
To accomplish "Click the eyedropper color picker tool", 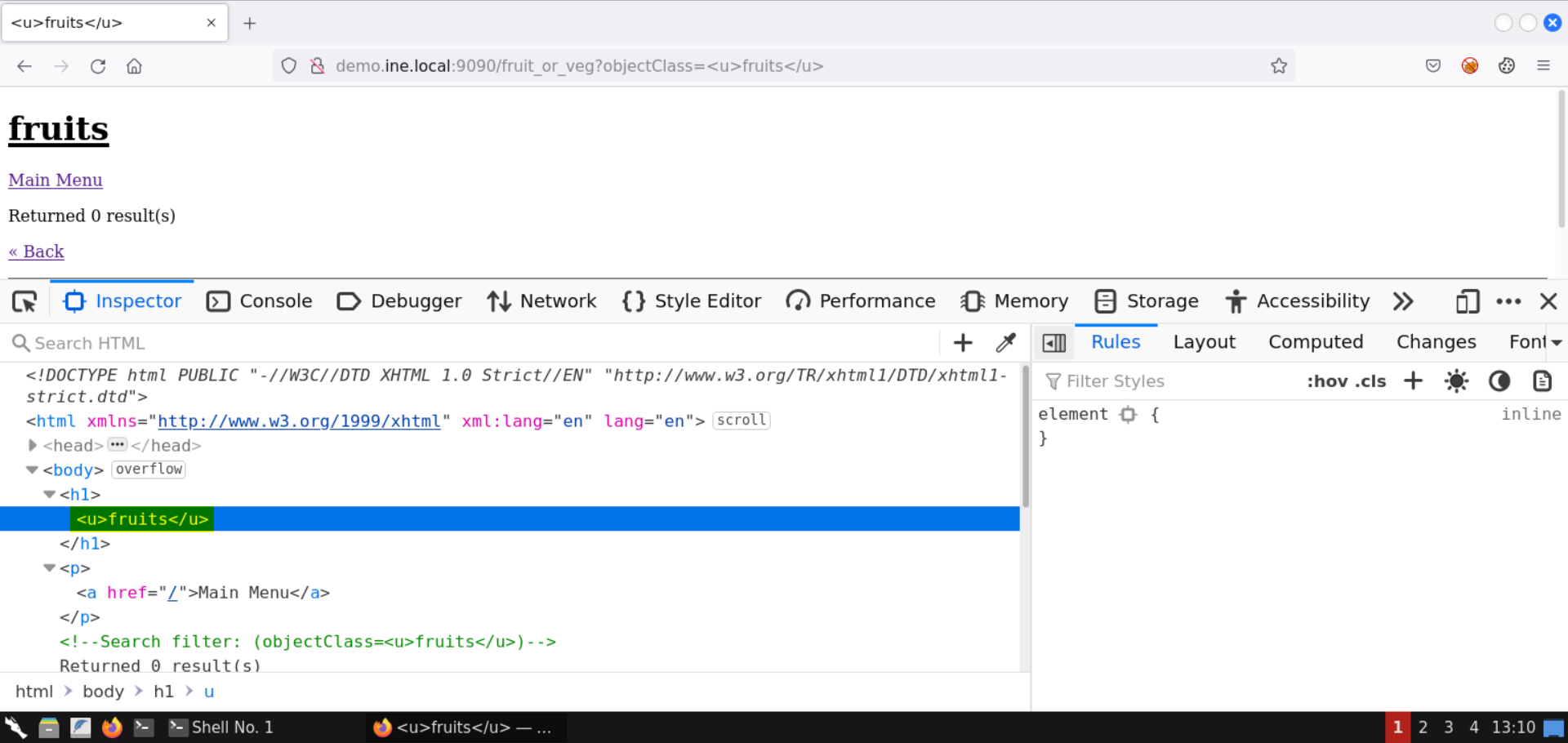I will coord(1005,343).
